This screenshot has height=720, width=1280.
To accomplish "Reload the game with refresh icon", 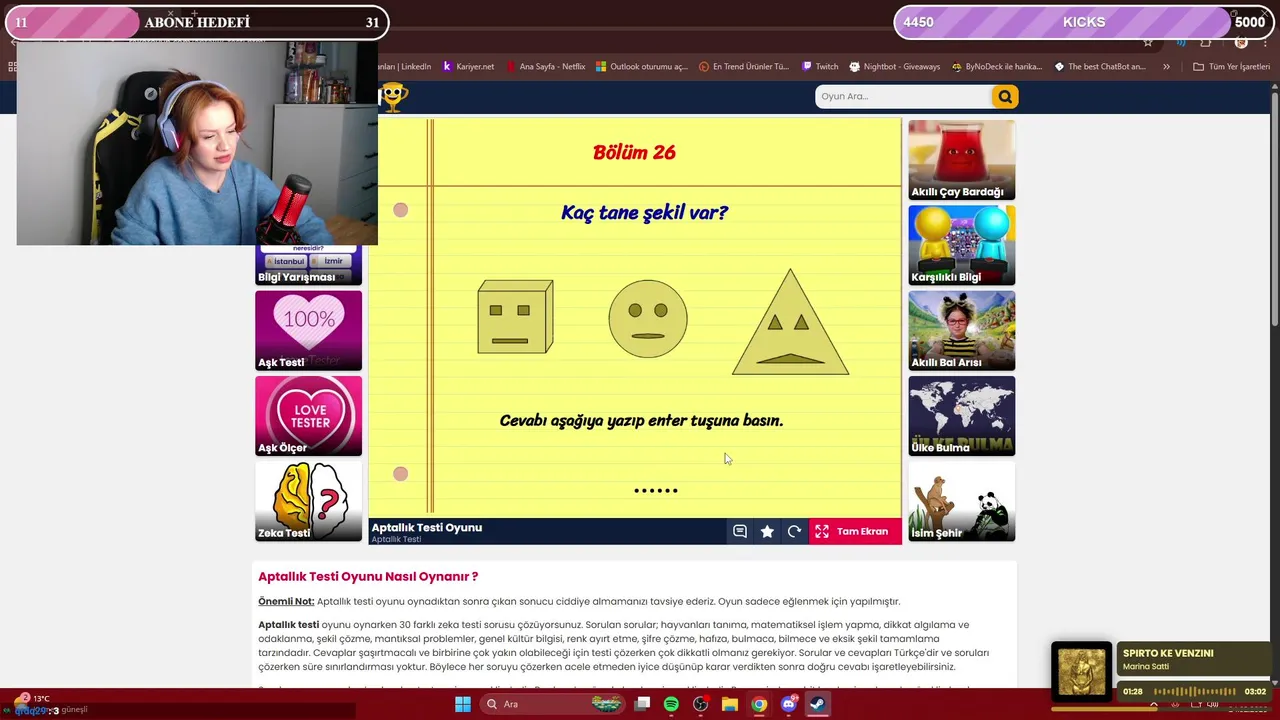I will [794, 532].
